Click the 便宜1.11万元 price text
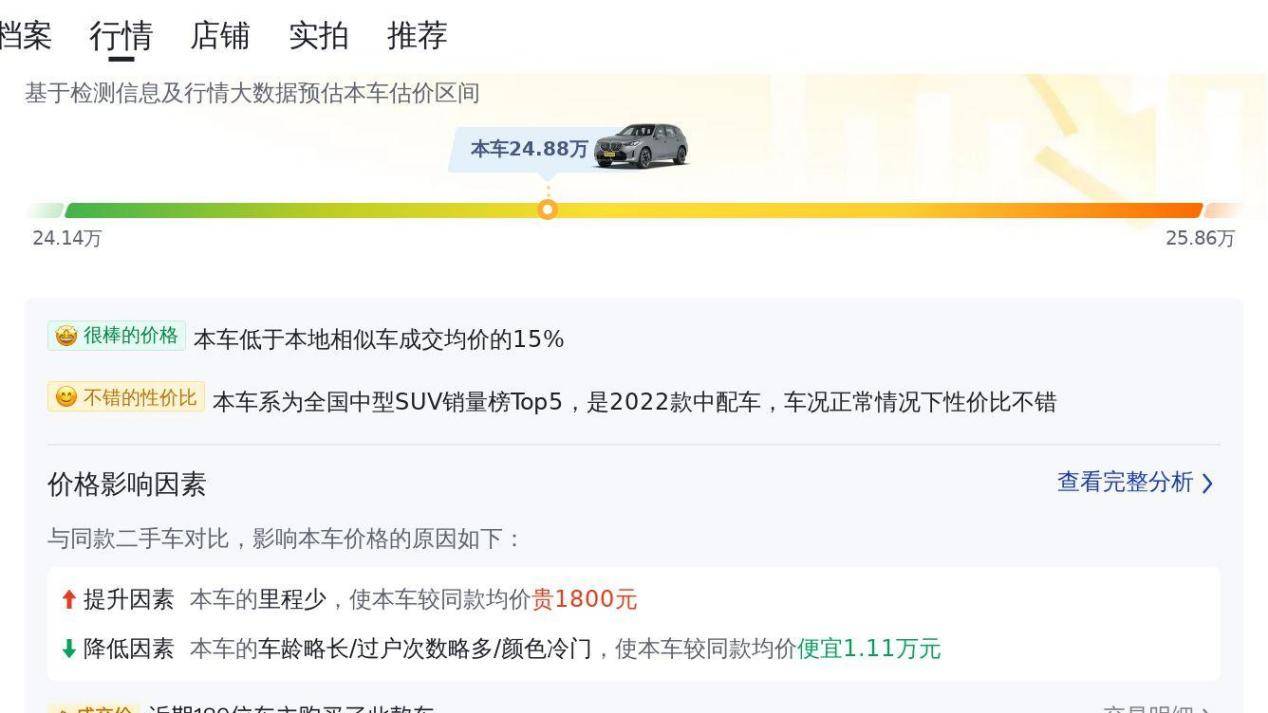 (x=869, y=649)
